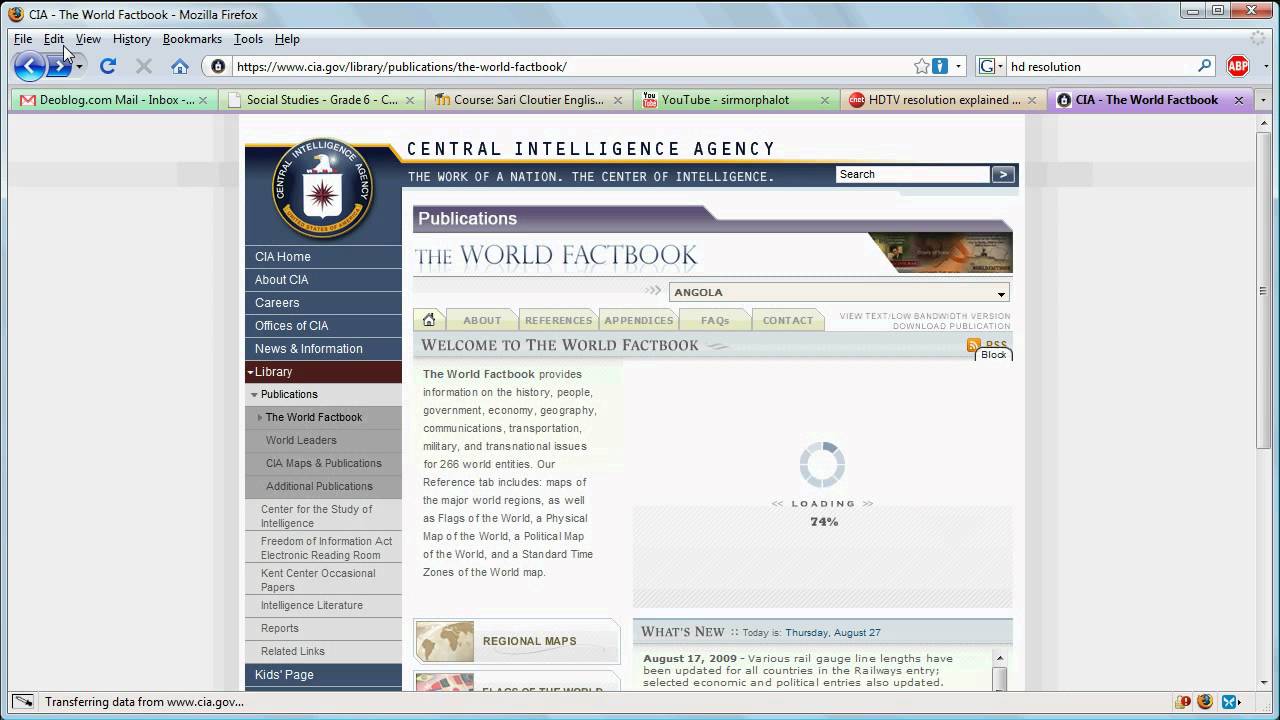Close the Social Studies Grade 6 tab
The width and height of the screenshot is (1280, 720).
click(x=410, y=100)
